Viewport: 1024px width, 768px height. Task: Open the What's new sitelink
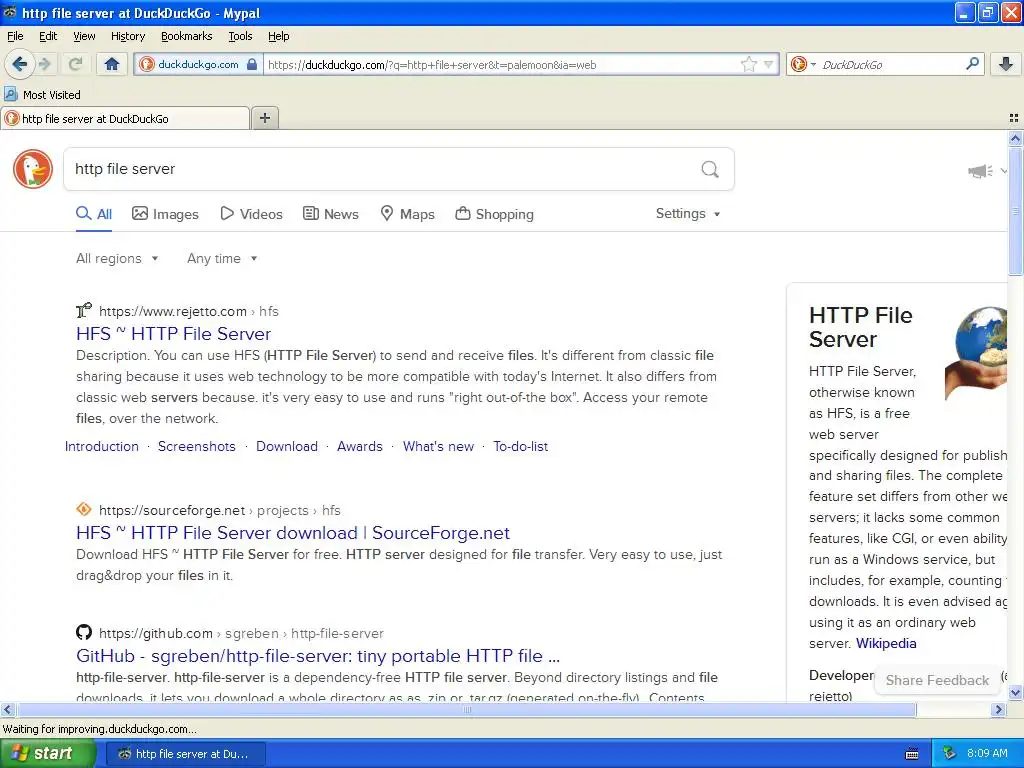pos(438,447)
